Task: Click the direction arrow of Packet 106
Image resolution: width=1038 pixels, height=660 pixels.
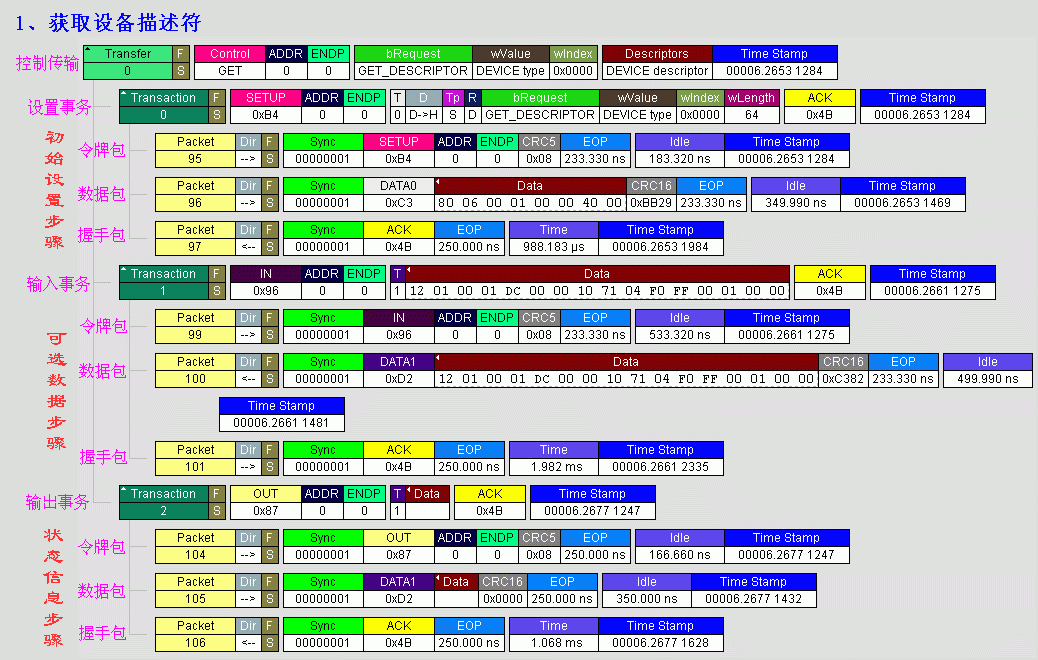Action: pyautogui.click(x=248, y=643)
